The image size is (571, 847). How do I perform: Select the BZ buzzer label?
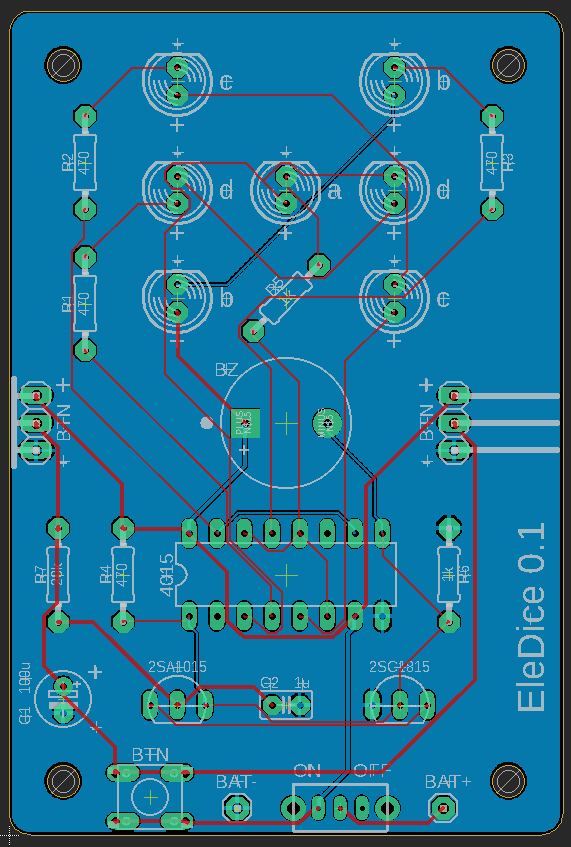(x=226, y=370)
